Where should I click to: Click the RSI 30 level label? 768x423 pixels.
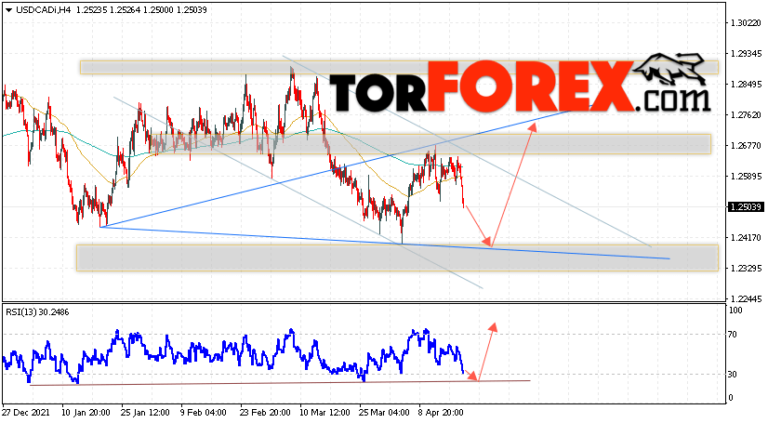[732, 375]
